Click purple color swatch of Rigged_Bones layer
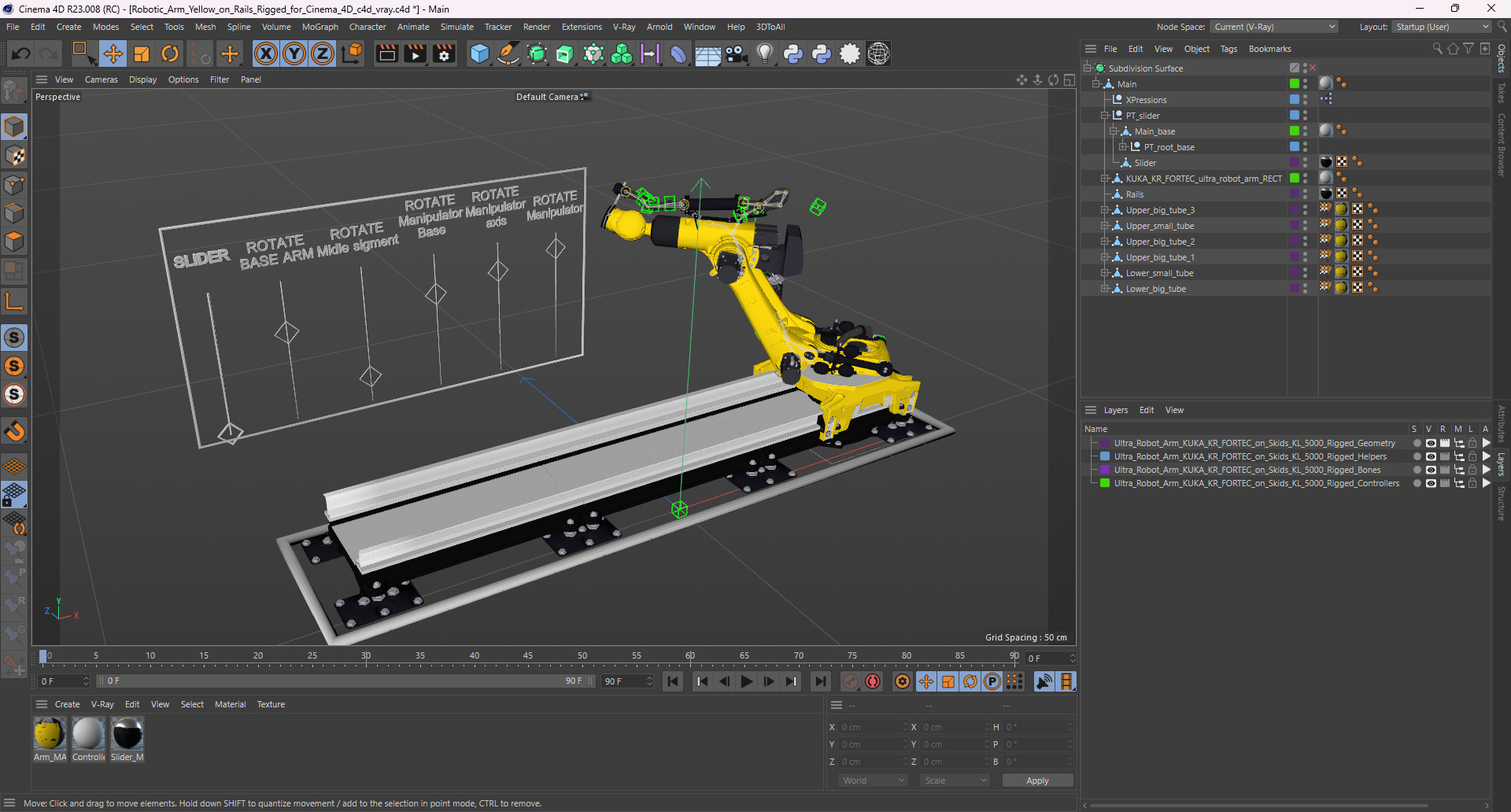Viewport: 1511px width, 812px height. 1105,470
